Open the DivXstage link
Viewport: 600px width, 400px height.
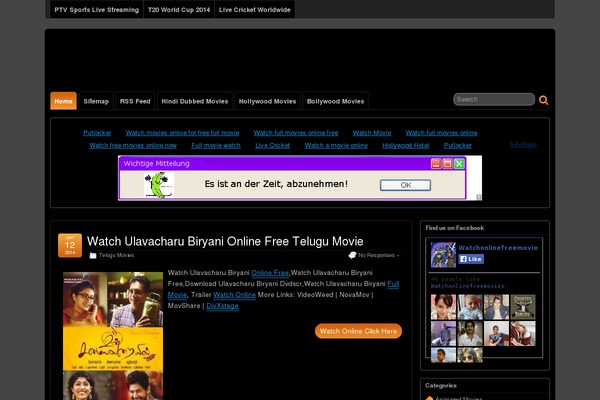click(x=222, y=306)
